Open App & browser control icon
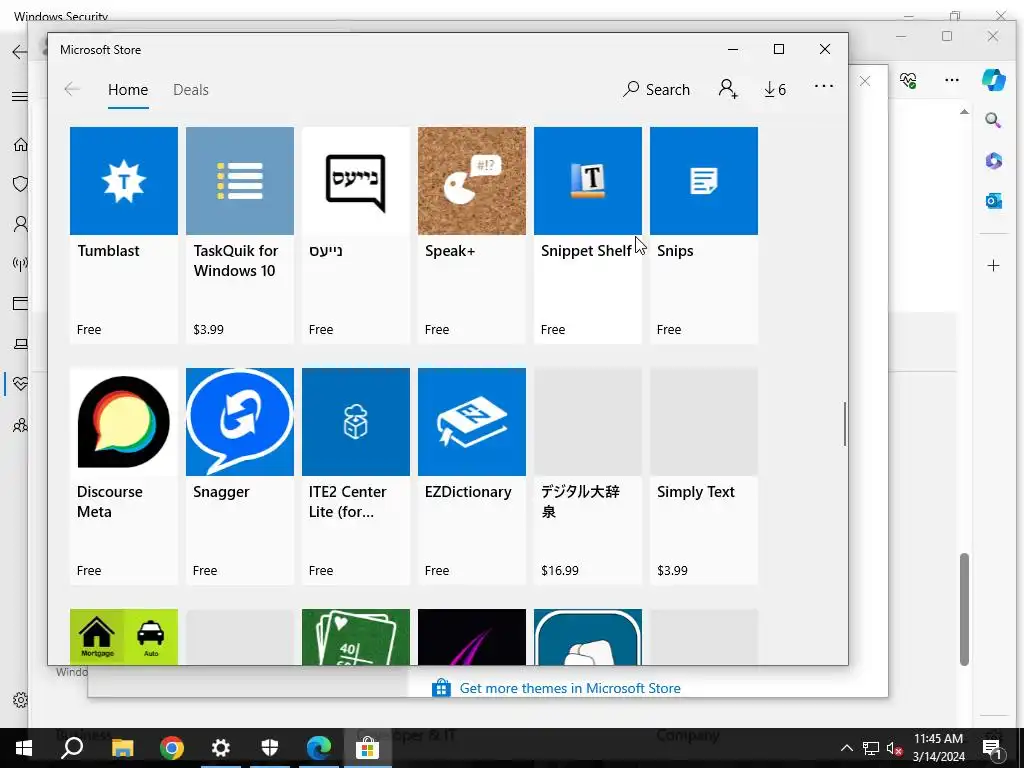This screenshot has width=1024, height=768. pyautogui.click(x=21, y=303)
